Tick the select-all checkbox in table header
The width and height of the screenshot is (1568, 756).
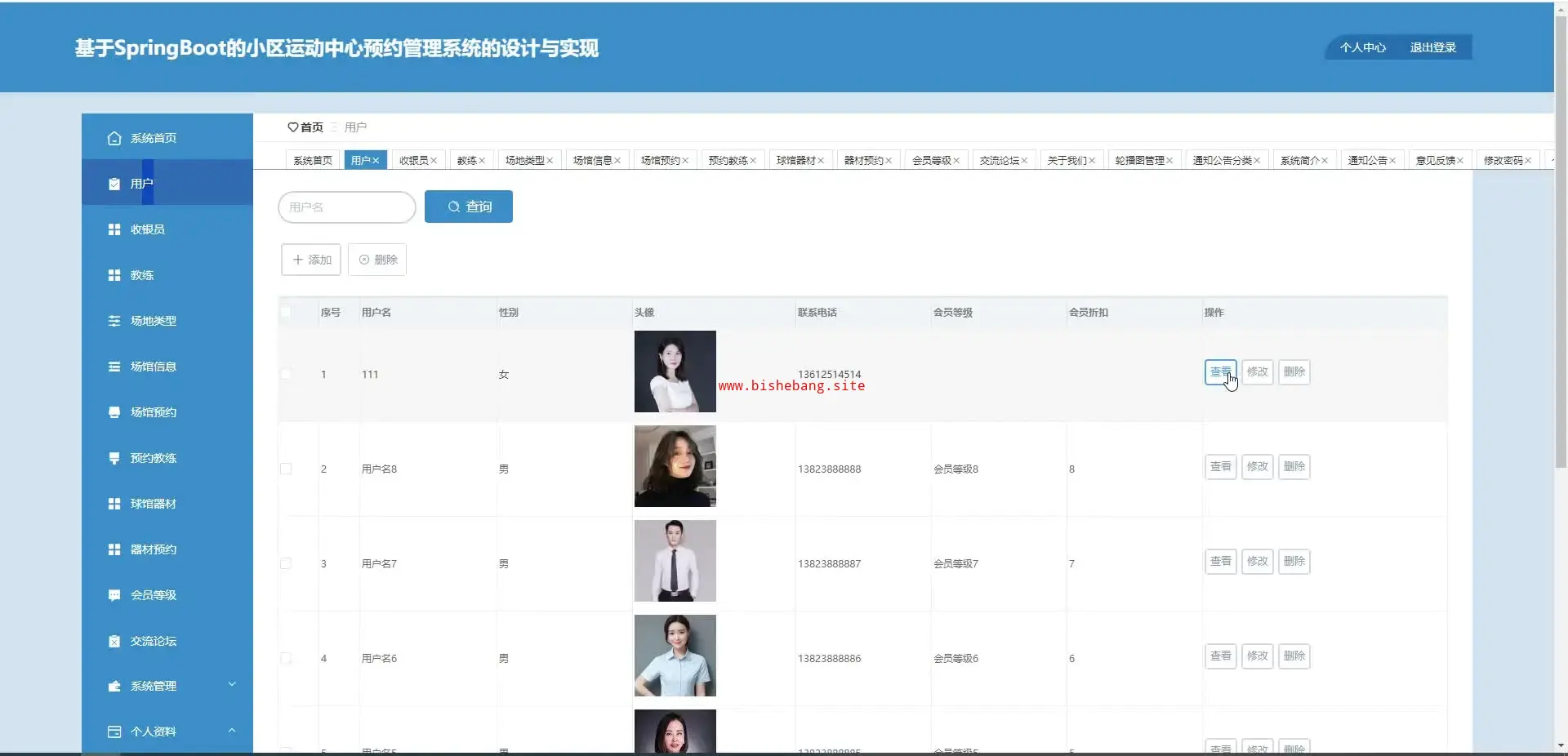pyautogui.click(x=286, y=312)
